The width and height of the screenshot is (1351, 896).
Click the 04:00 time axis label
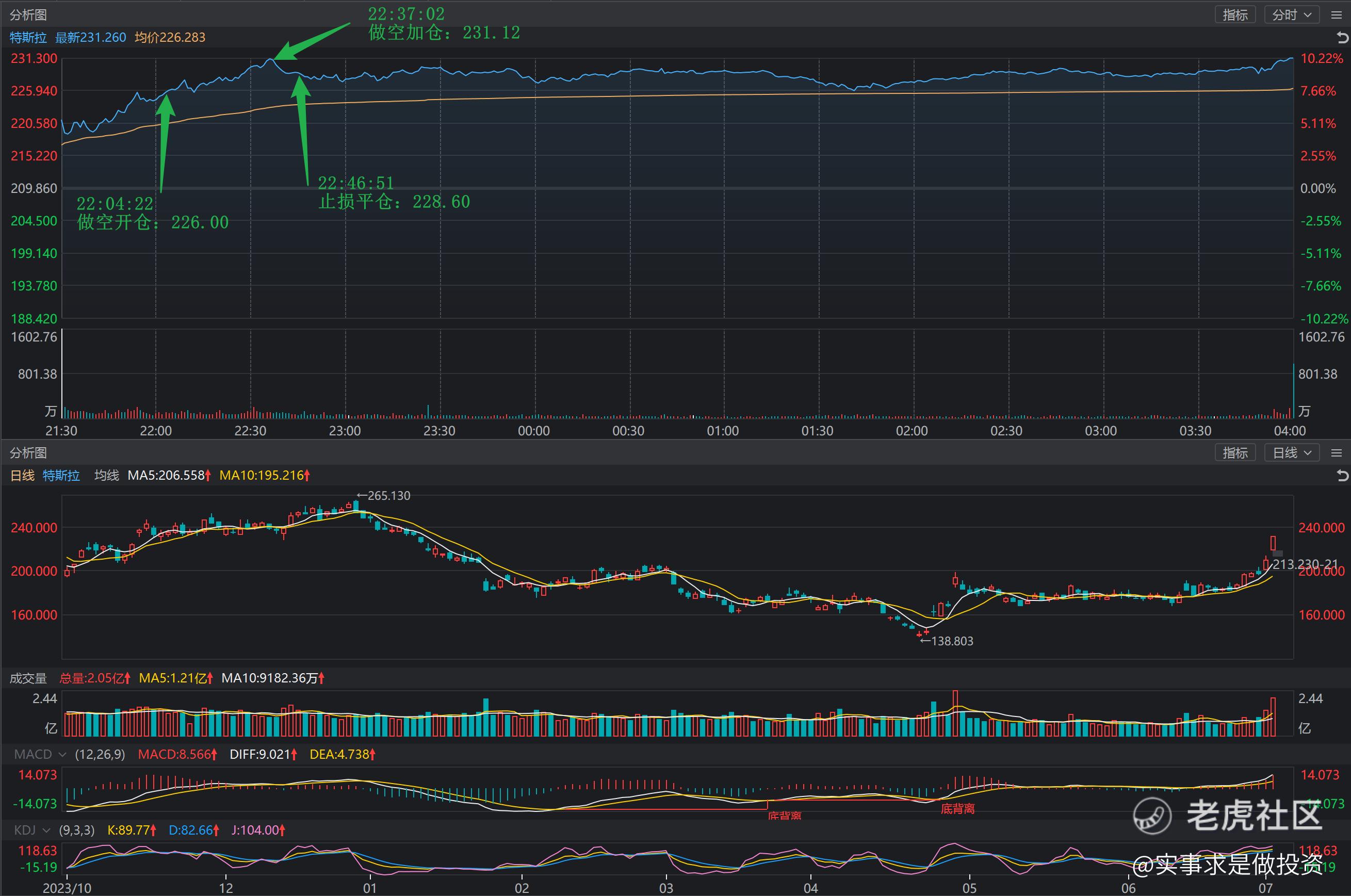tap(1290, 431)
